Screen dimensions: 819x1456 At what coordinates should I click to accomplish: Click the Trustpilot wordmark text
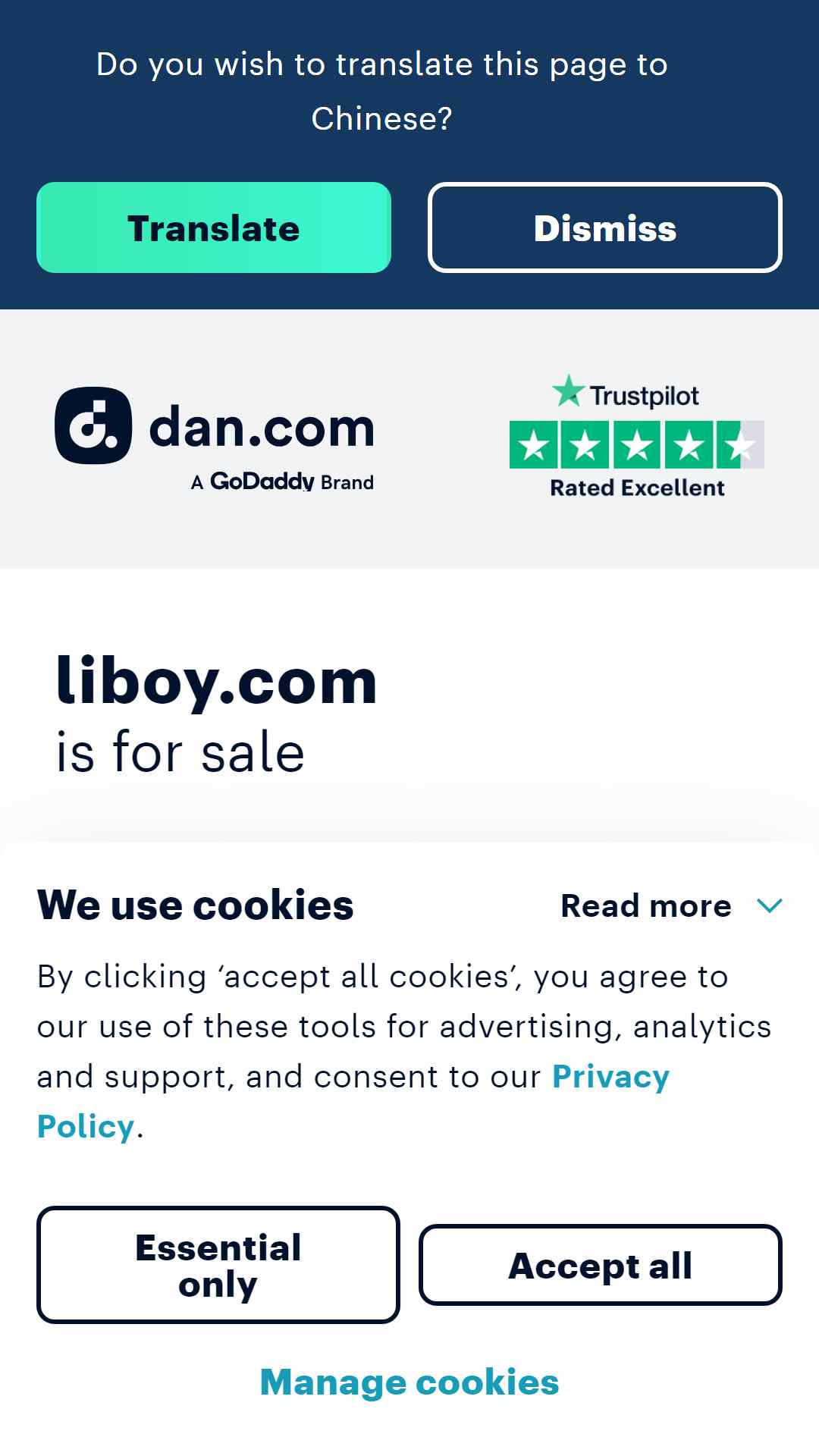[645, 396]
